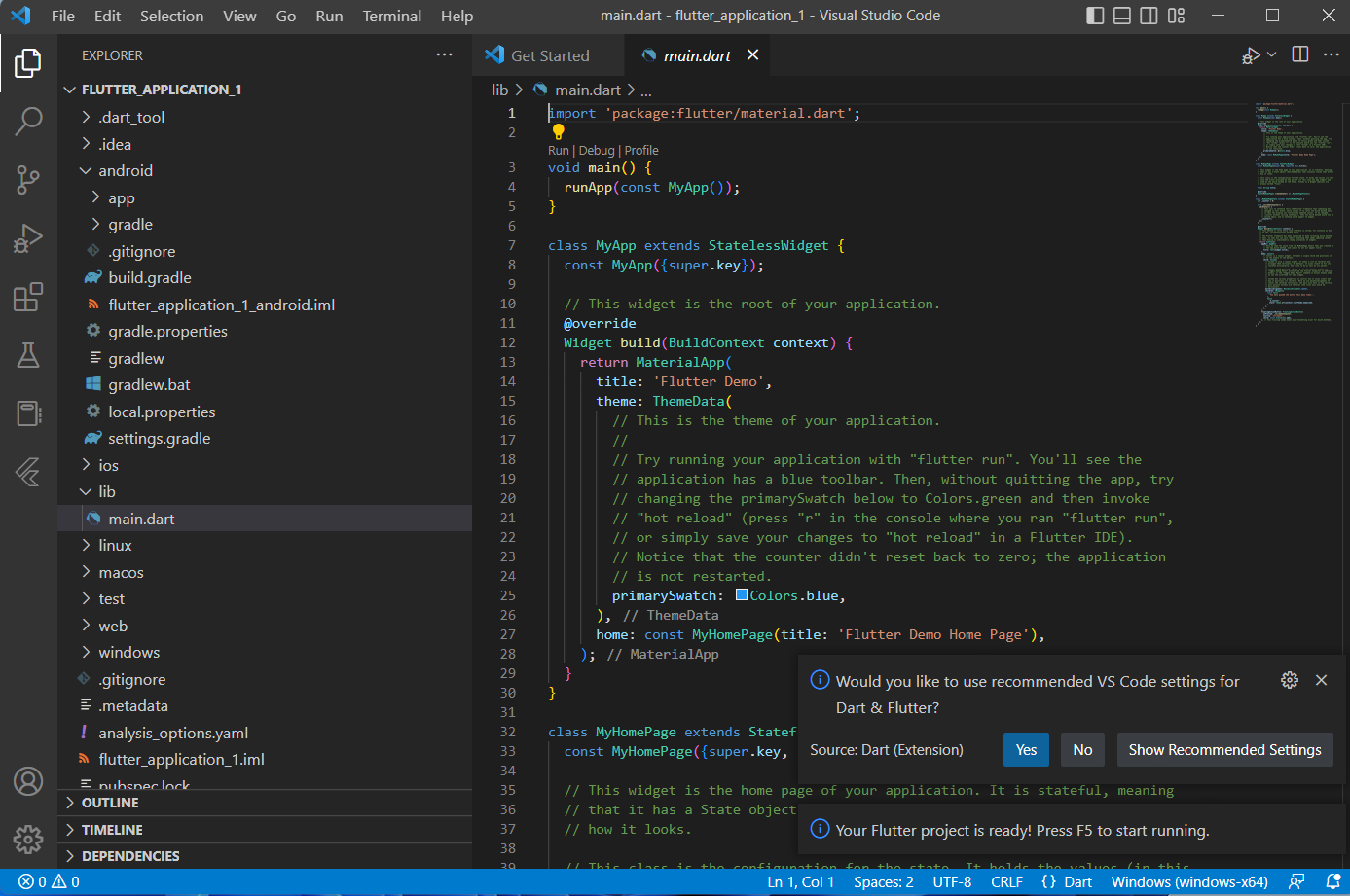Click Yes on recommended settings prompt

(1026, 749)
